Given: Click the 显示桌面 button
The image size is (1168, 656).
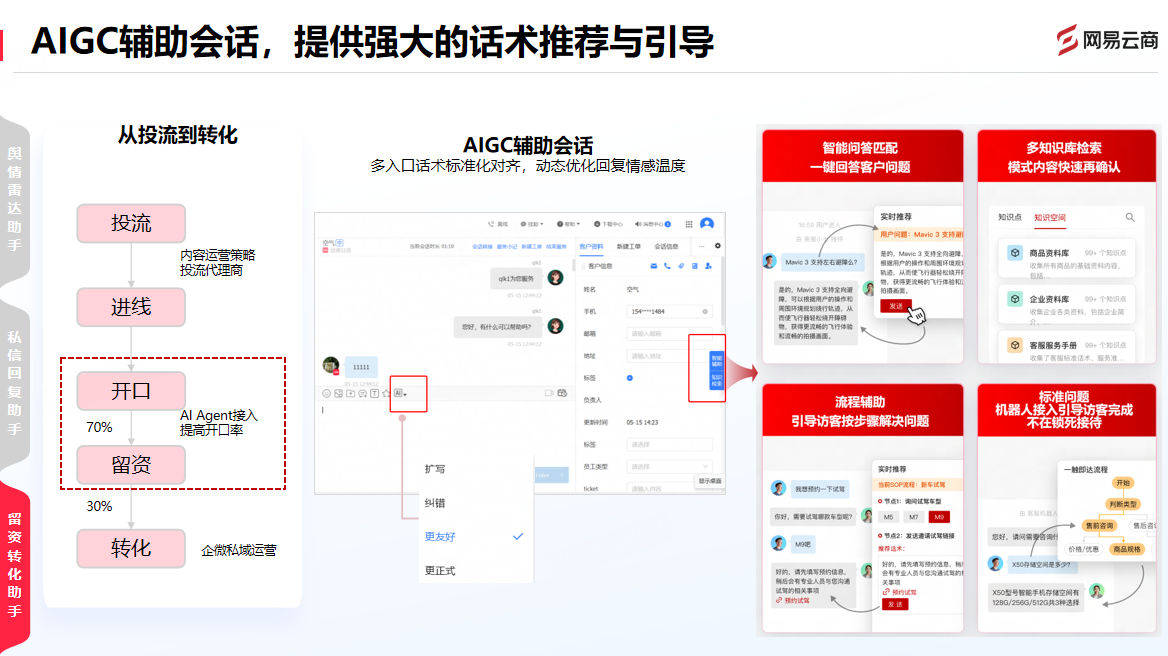Looking at the screenshot, I should click(x=710, y=481).
